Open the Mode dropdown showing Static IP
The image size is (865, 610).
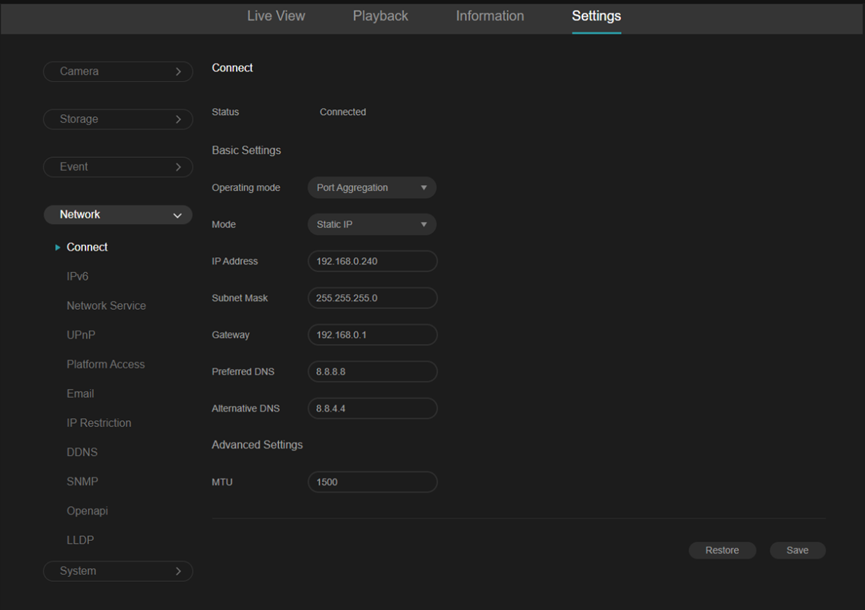pos(371,224)
